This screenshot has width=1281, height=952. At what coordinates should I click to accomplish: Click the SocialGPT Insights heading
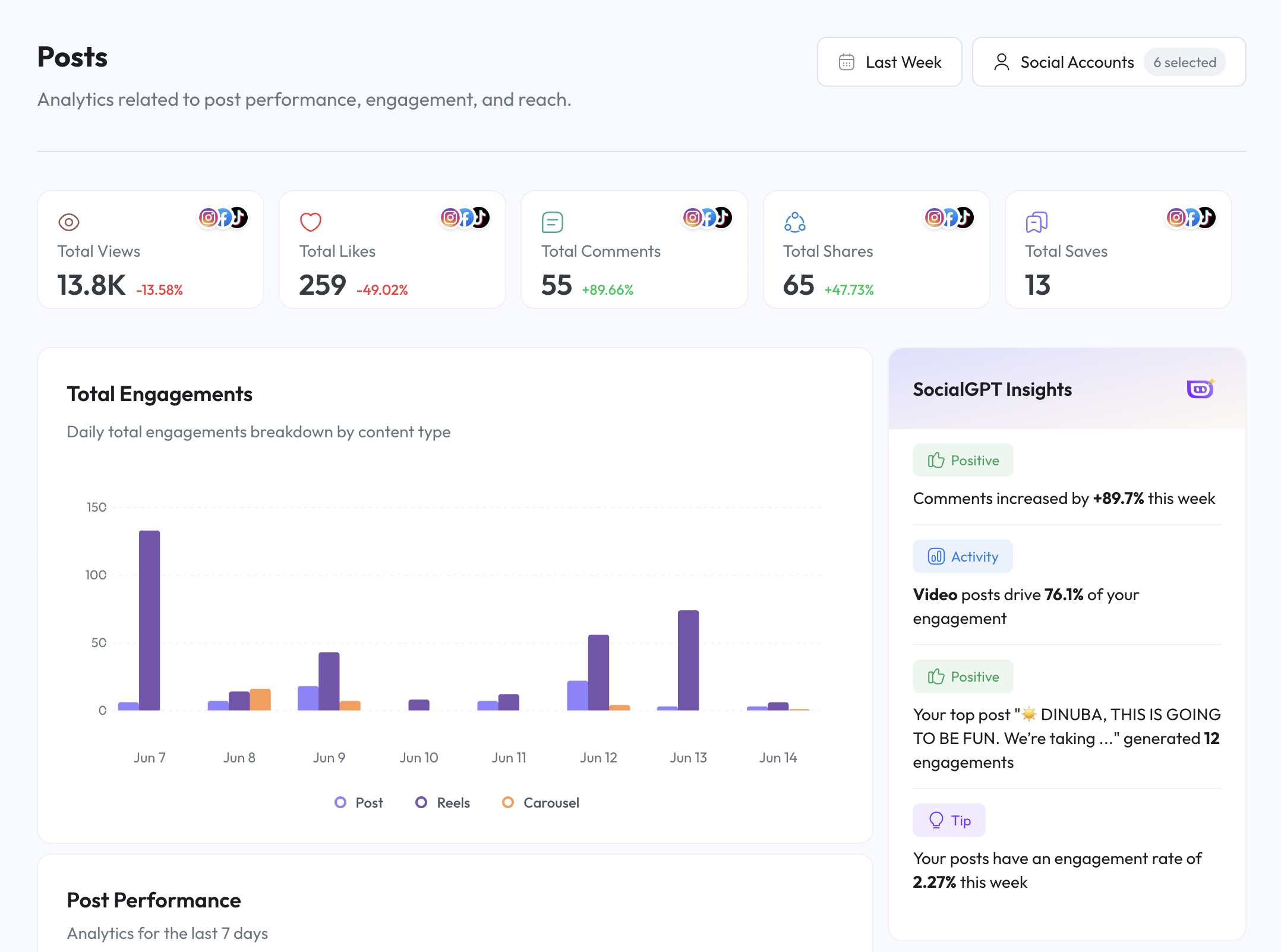pyautogui.click(x=992, y=389)
